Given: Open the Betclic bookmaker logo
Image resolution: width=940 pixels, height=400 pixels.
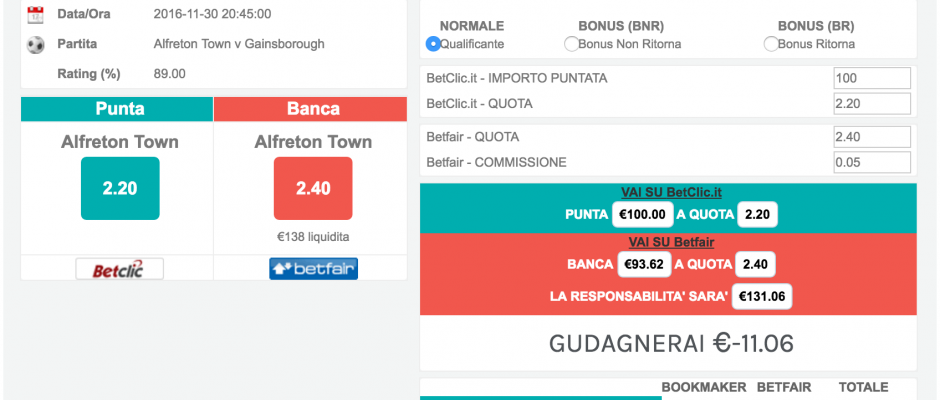Looking at the screenshot, I should click(x=119, y=269).
